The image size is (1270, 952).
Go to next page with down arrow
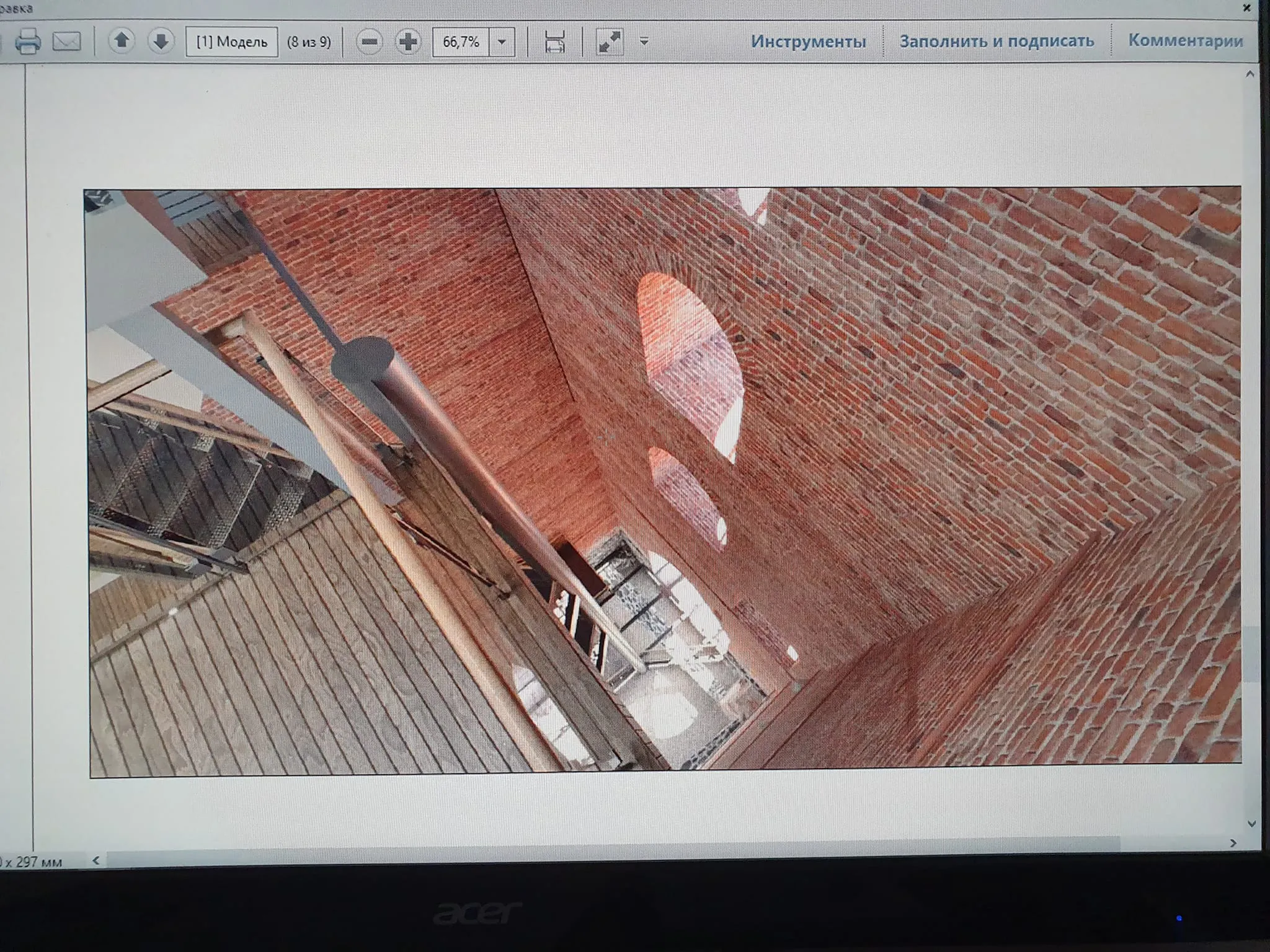161,42
